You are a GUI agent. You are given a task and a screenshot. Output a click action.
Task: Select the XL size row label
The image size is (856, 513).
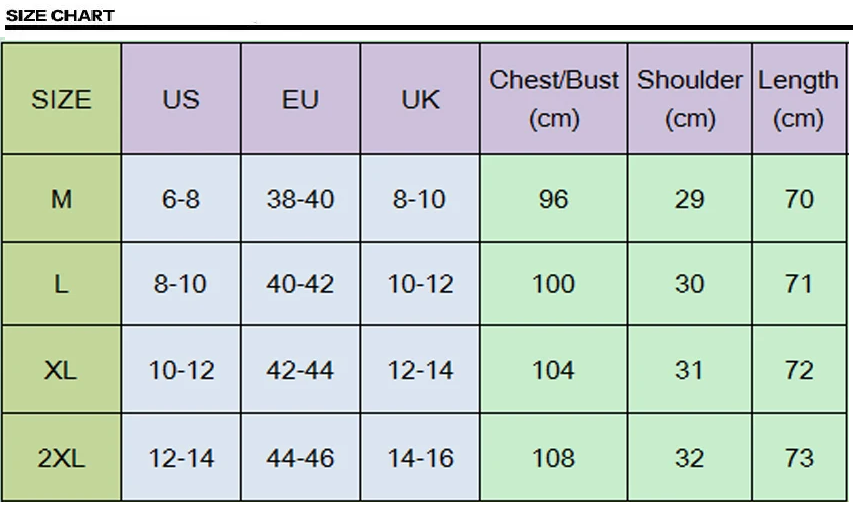[61, 370]
